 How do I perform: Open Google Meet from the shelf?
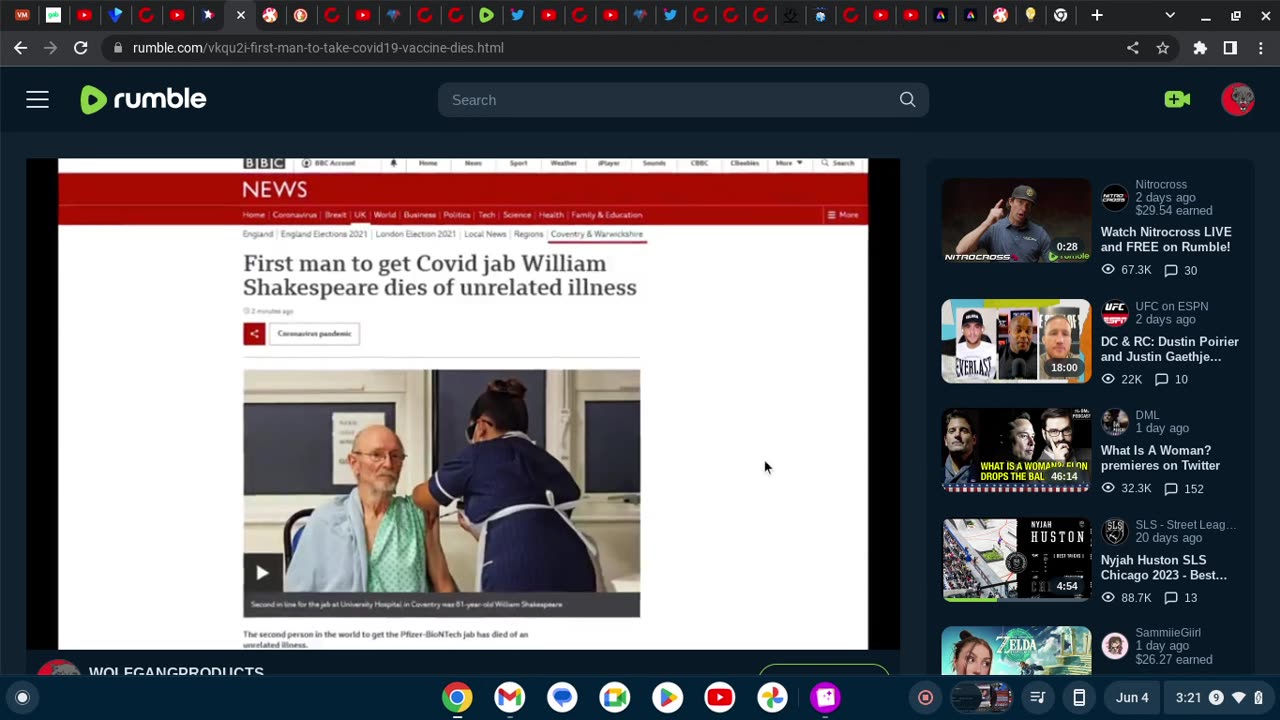(x=615, y=697)
